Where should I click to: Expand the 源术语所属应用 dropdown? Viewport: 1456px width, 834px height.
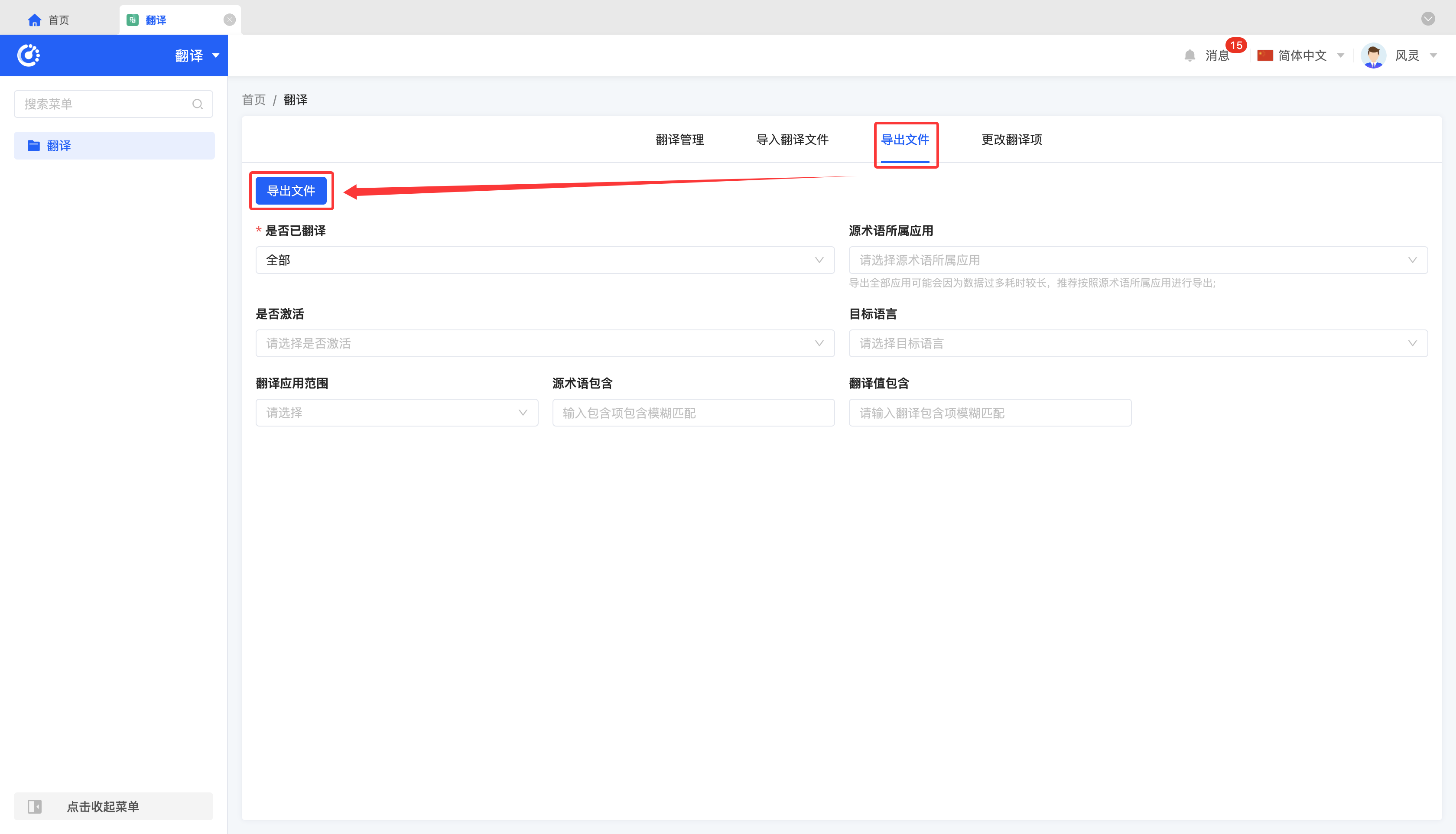[x=1137, y=260]
